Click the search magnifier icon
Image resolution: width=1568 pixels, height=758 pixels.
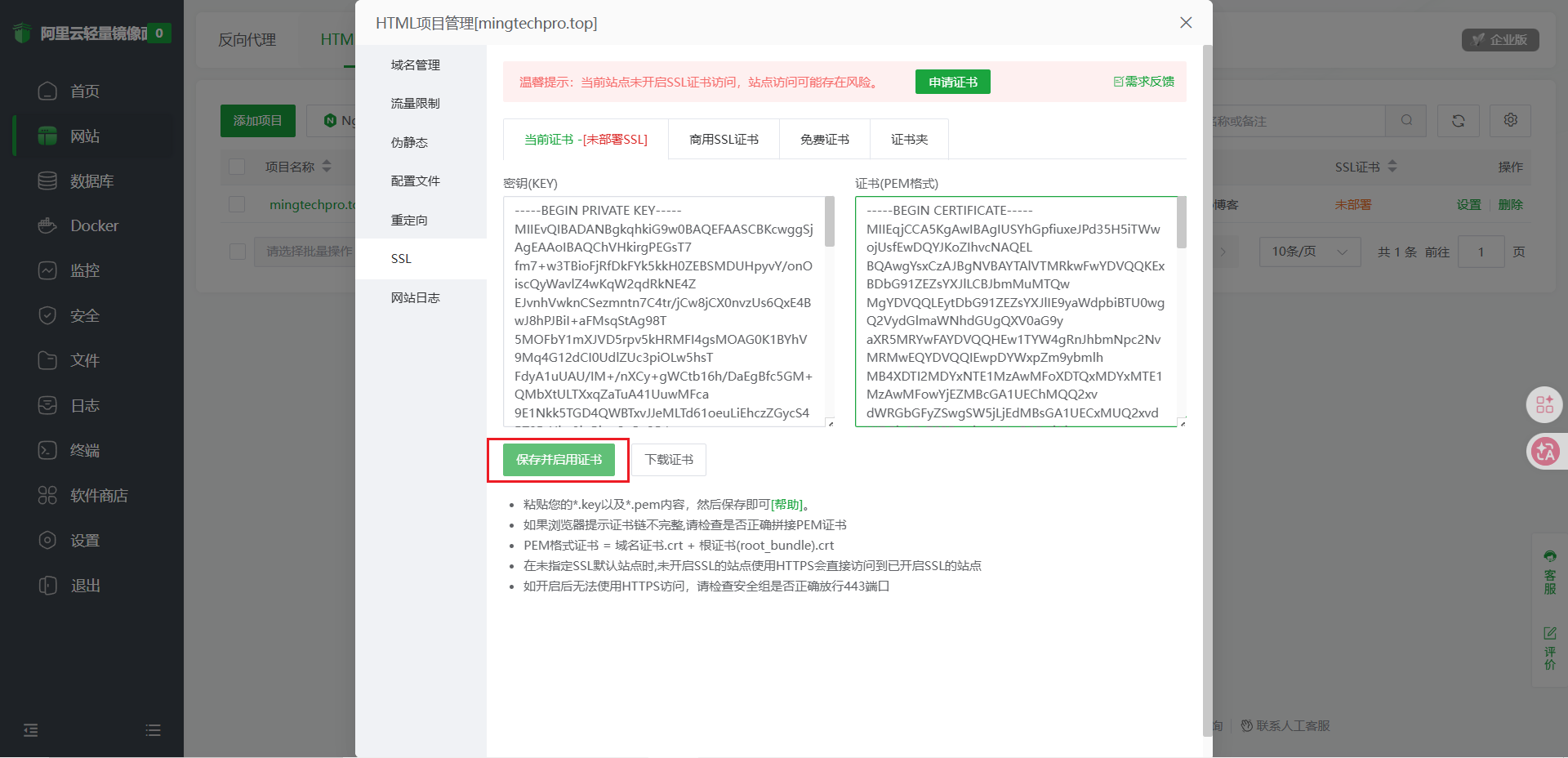pyautogui.click(x=1406, y=121)
